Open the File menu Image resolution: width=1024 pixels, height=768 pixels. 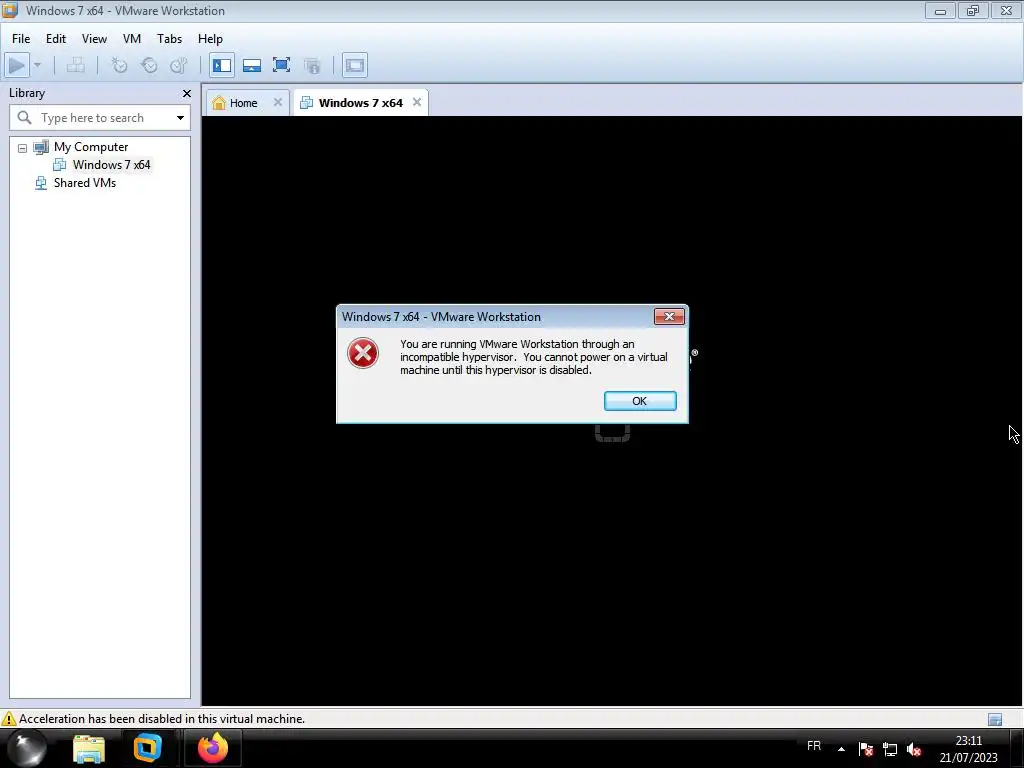(21, 39)
